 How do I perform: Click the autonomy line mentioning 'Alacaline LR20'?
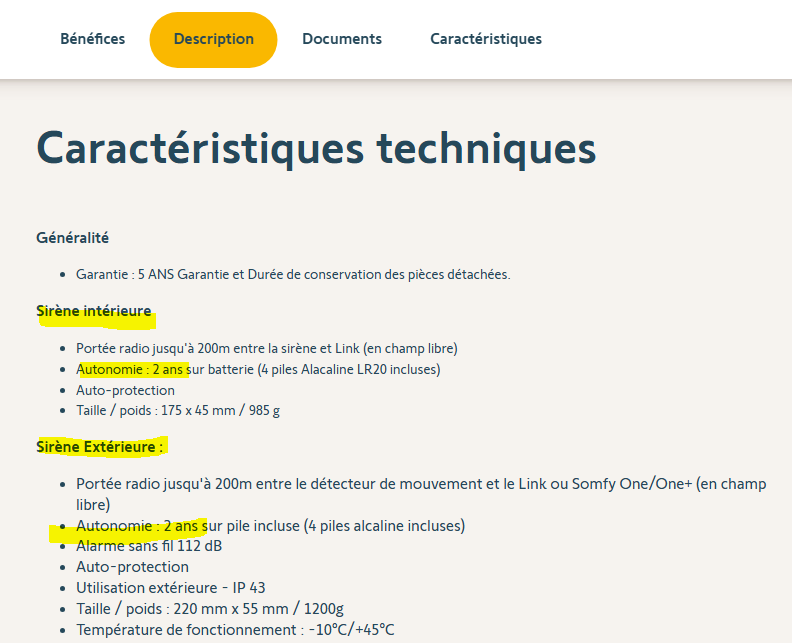coord(258,369)
